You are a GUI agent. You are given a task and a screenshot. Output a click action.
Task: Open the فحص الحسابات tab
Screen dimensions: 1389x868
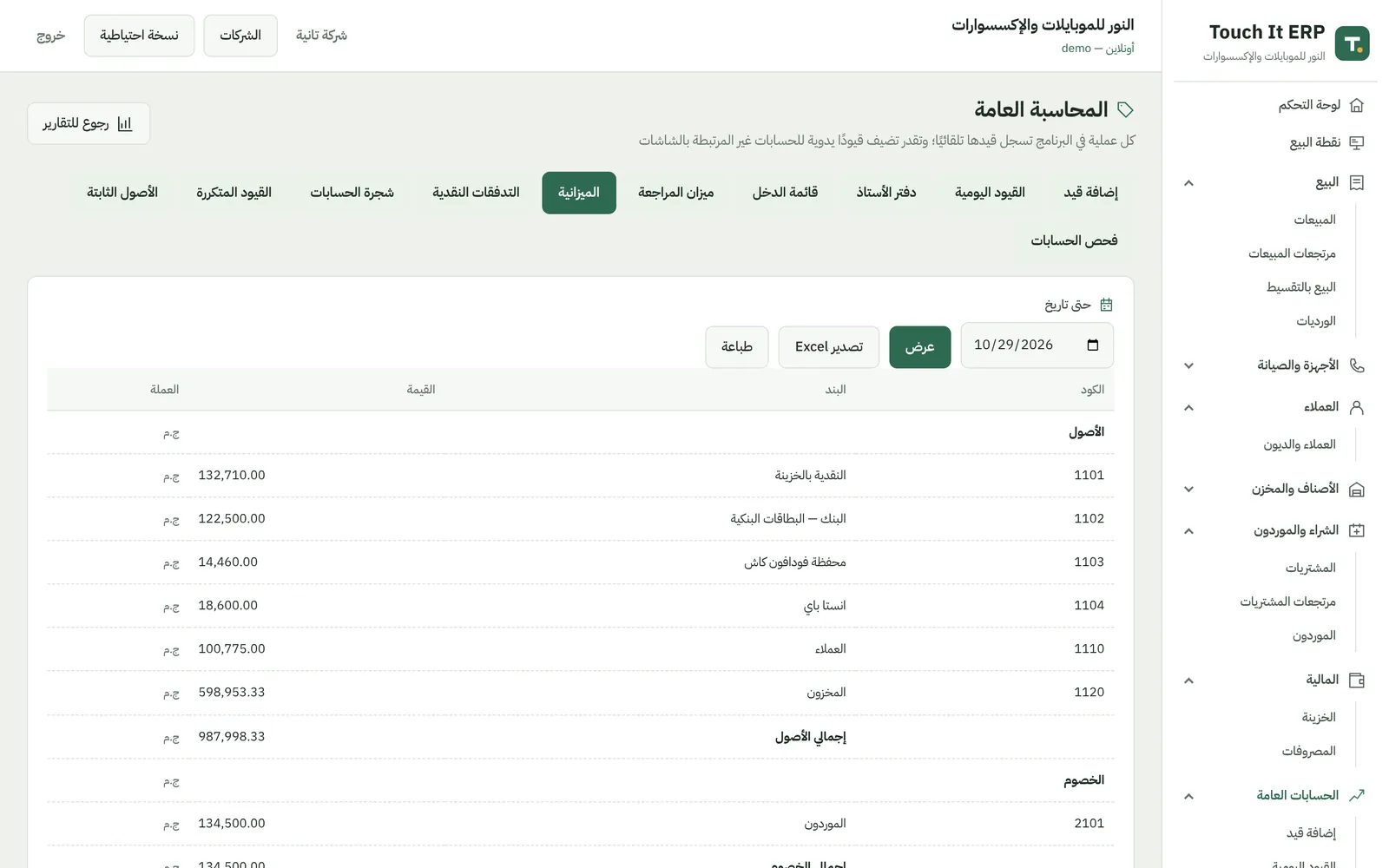point(1074,240)
